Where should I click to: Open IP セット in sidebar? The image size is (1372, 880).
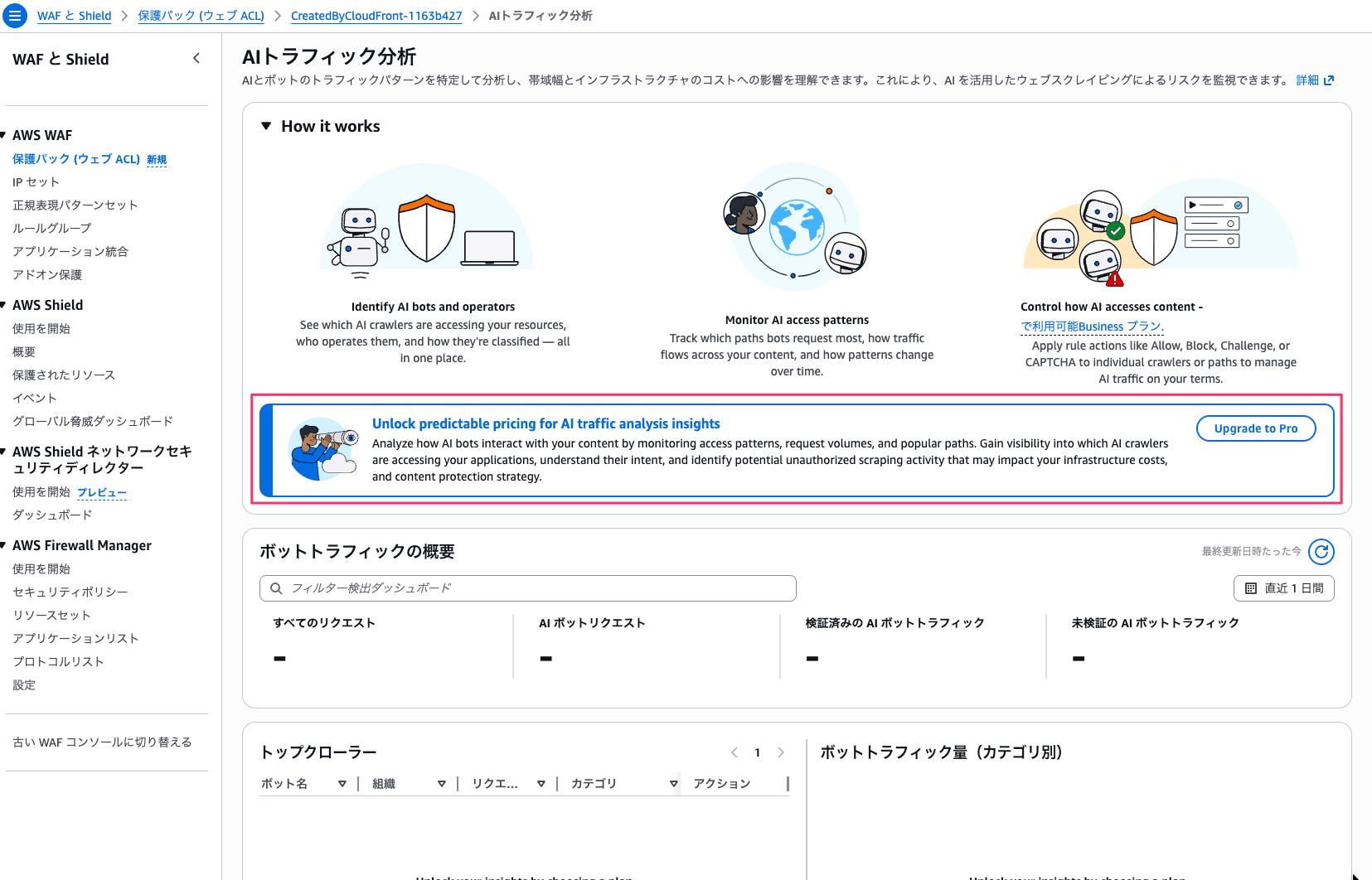coord(36,182)
